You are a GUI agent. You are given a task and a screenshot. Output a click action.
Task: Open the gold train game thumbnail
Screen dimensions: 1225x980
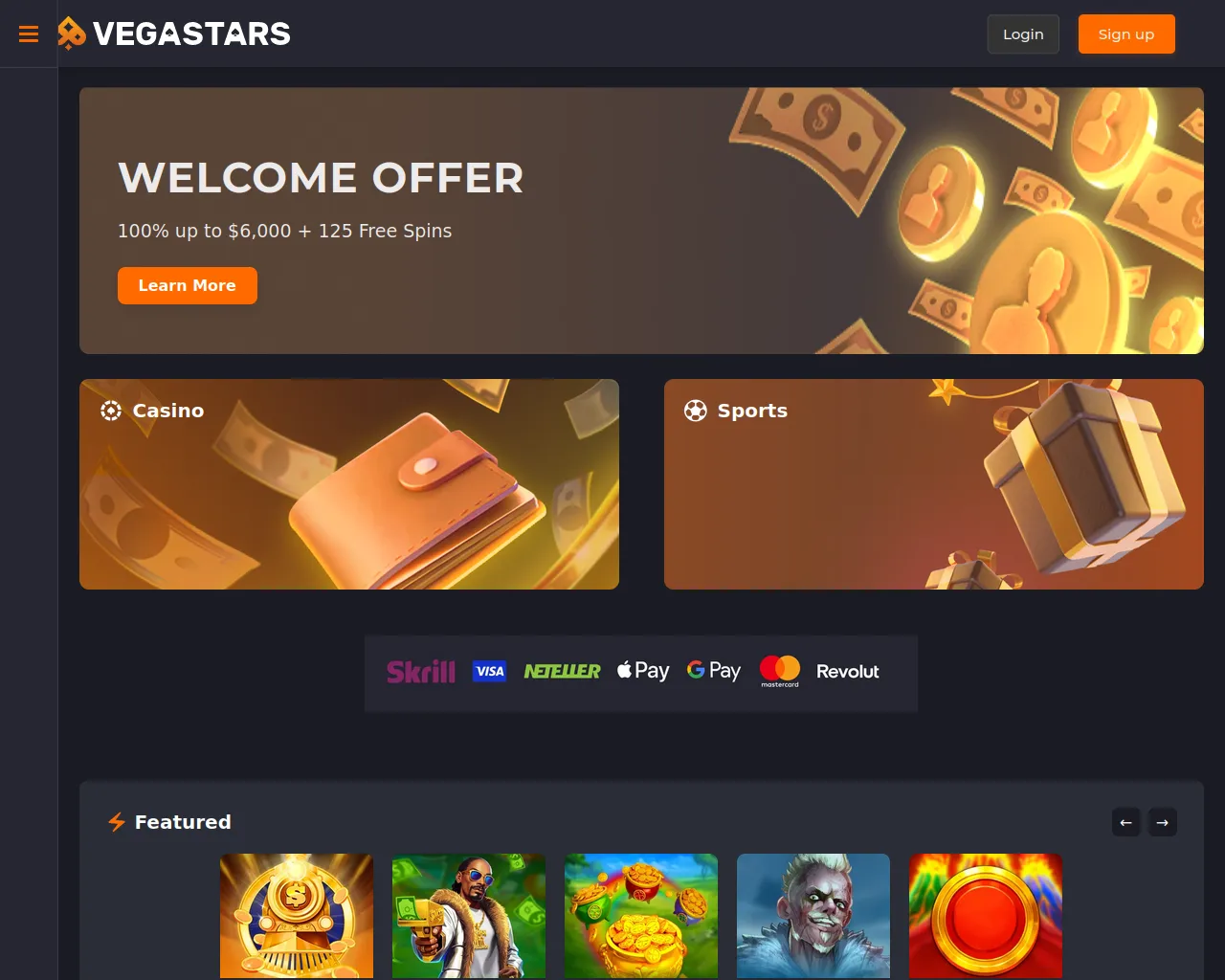tap(297, 916)
